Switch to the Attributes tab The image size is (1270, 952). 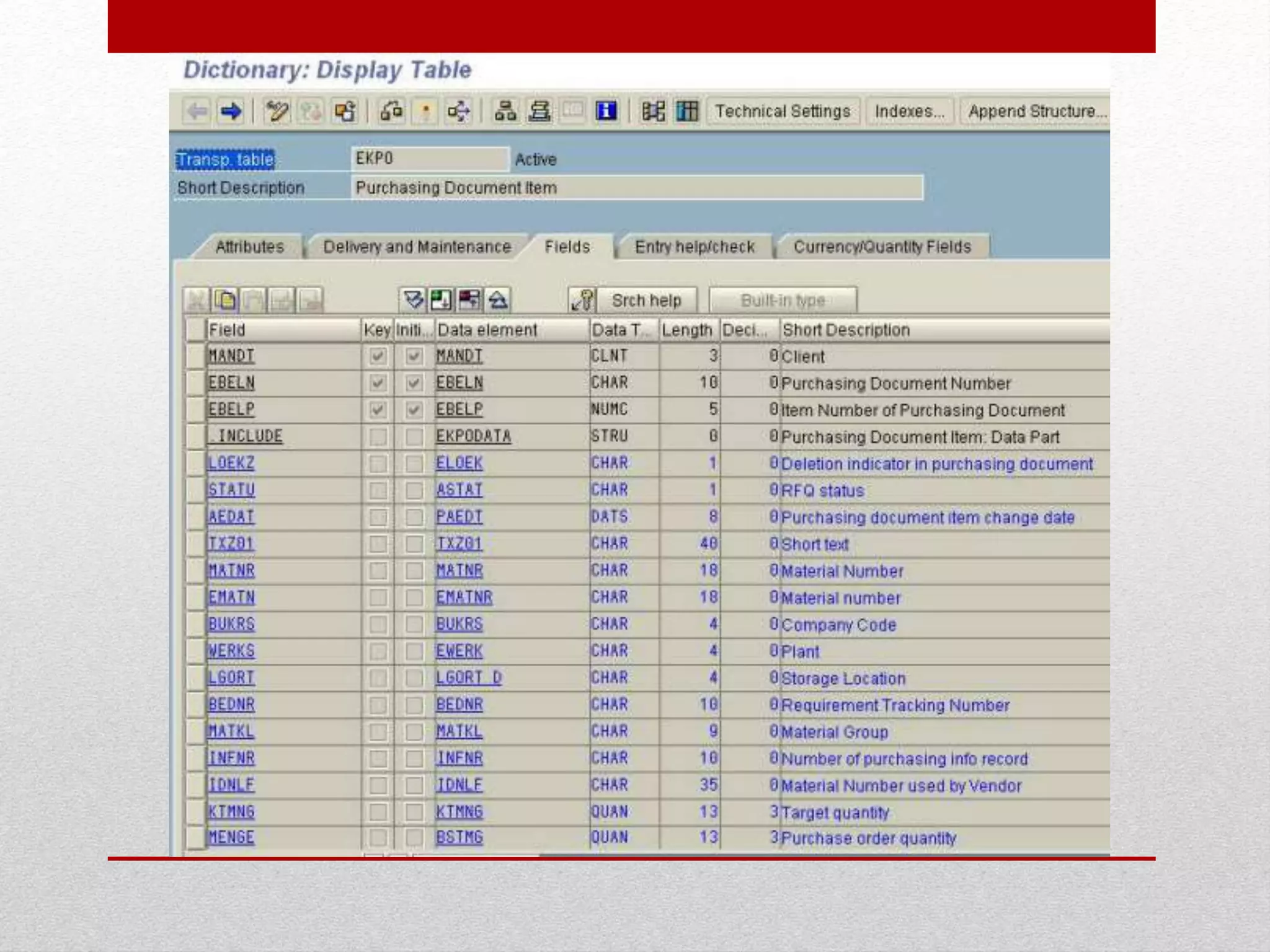click(249, 247)
